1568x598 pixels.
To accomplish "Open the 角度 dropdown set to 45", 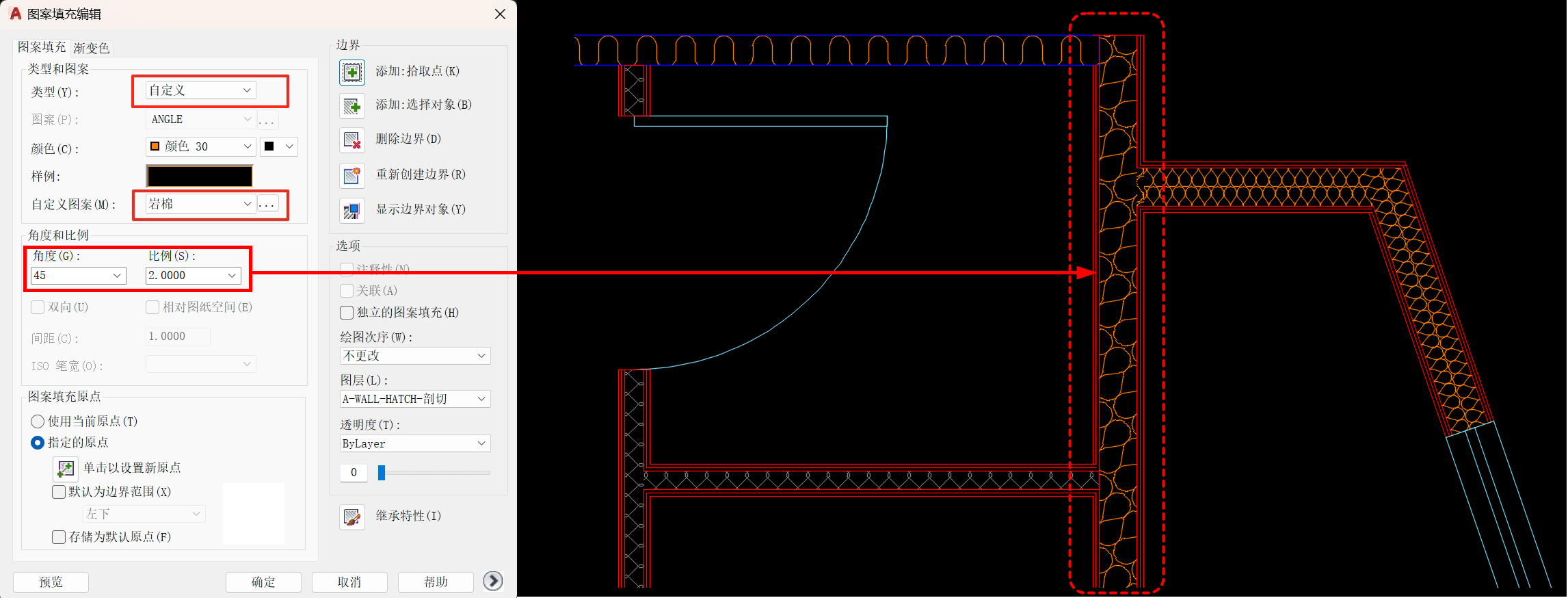I will [78, 276].
